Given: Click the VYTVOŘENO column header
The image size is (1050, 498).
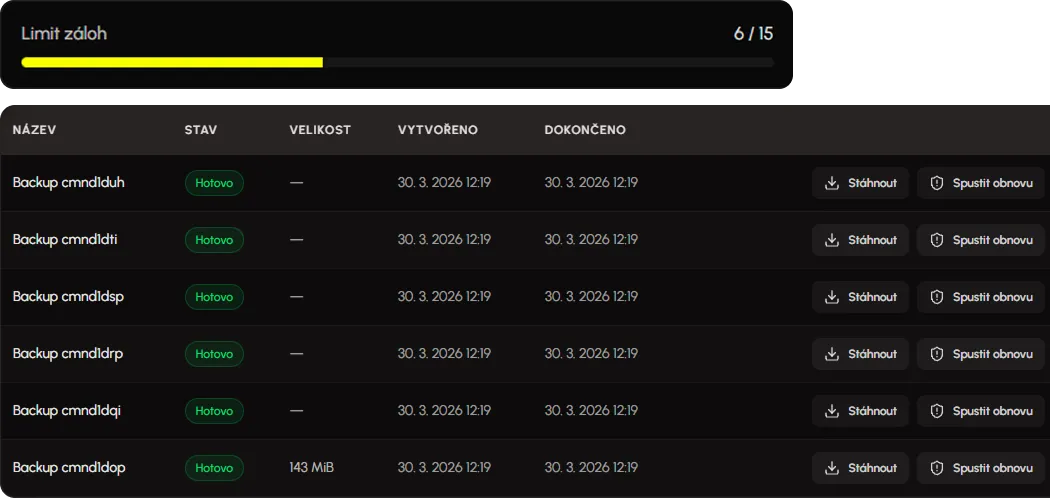Looking at the screenshot, I should coord(438,130).
